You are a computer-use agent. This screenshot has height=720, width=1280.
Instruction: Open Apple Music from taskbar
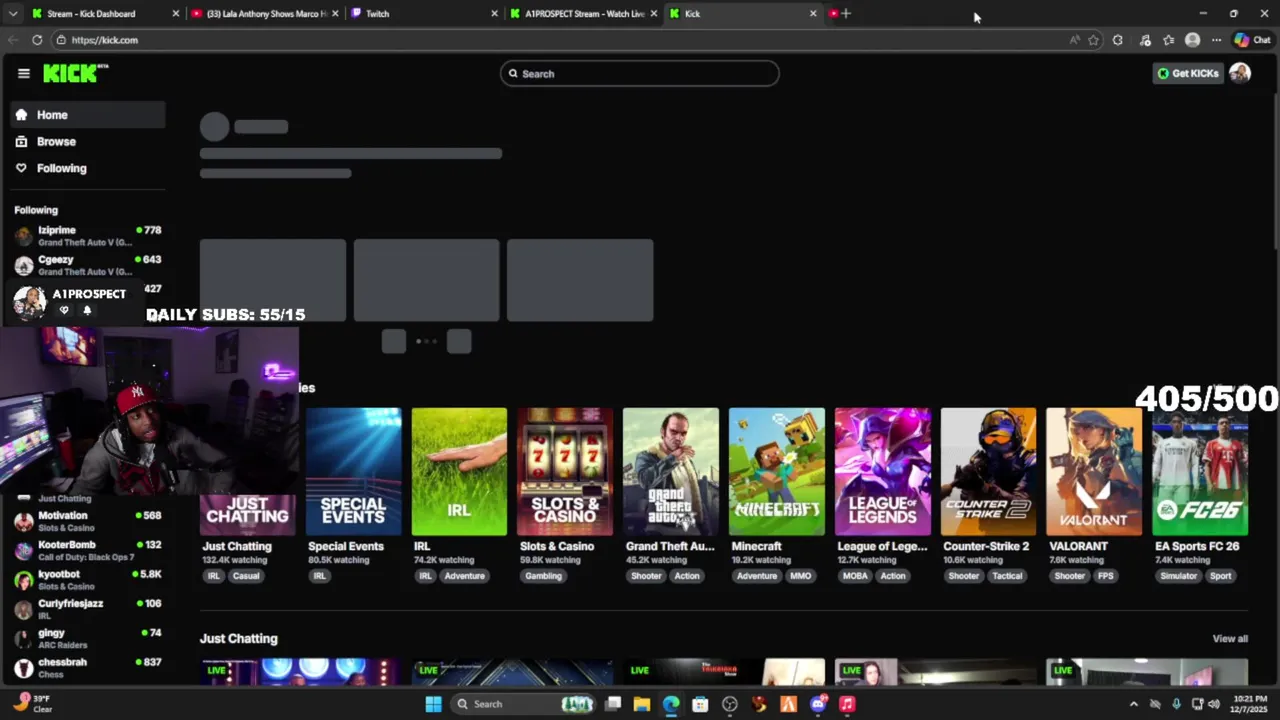(x=847, y=704)
